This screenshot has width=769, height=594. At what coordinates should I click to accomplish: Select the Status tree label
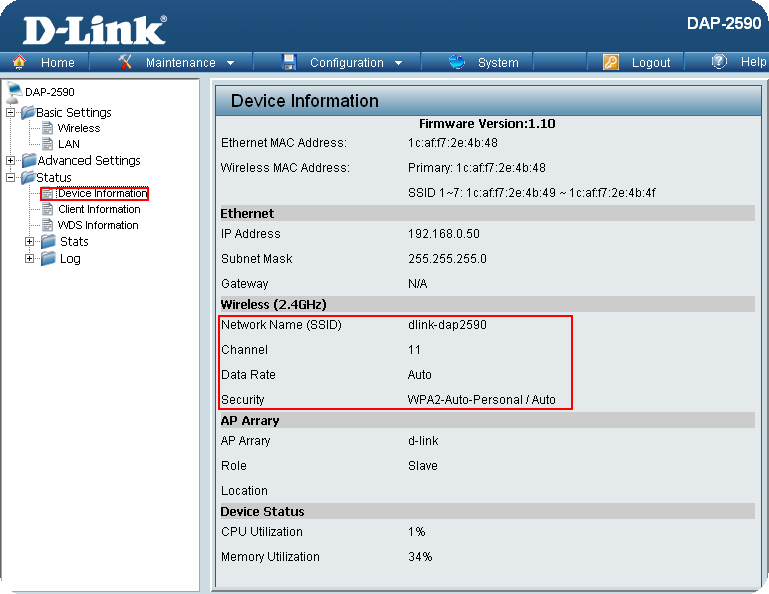coord(54,177)
